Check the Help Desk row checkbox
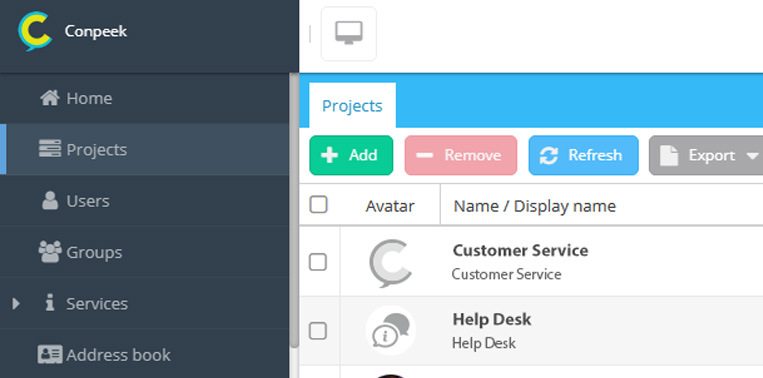763x378 pixels. pyautogui.click(x=318, y=331)
